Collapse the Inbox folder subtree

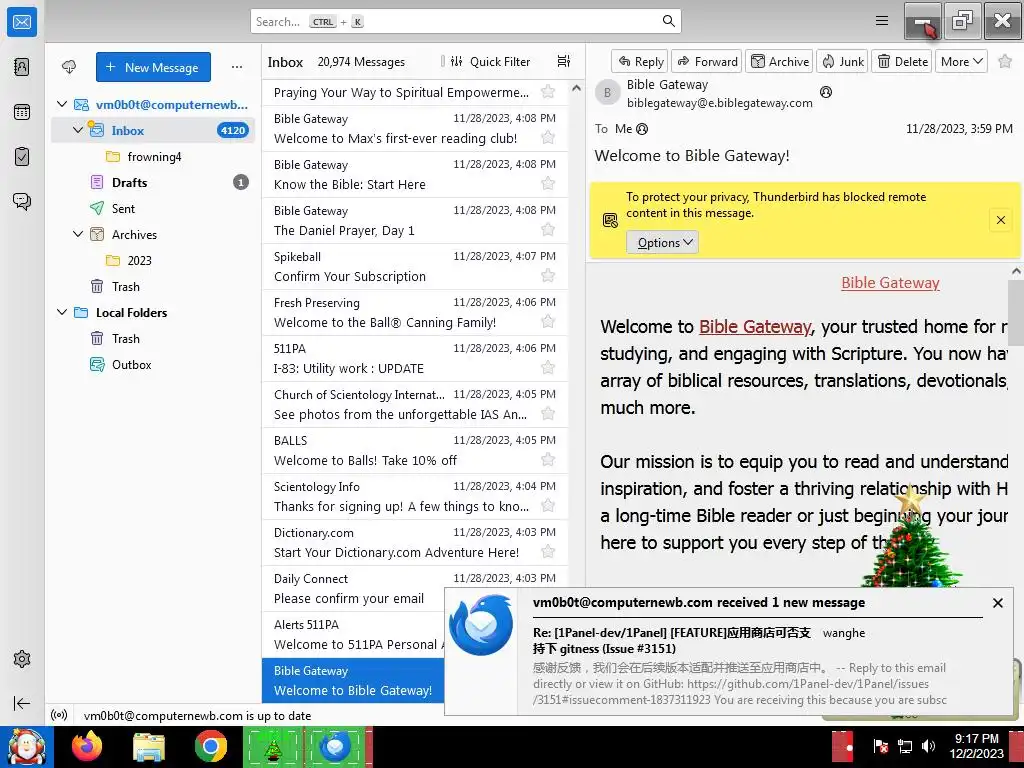tap(78, 129)
